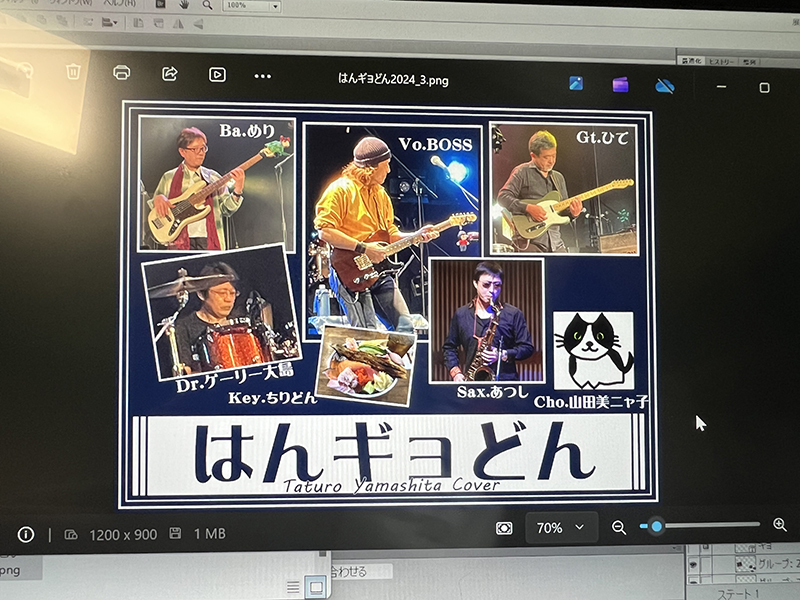Print the image using the printer icon

122,73
